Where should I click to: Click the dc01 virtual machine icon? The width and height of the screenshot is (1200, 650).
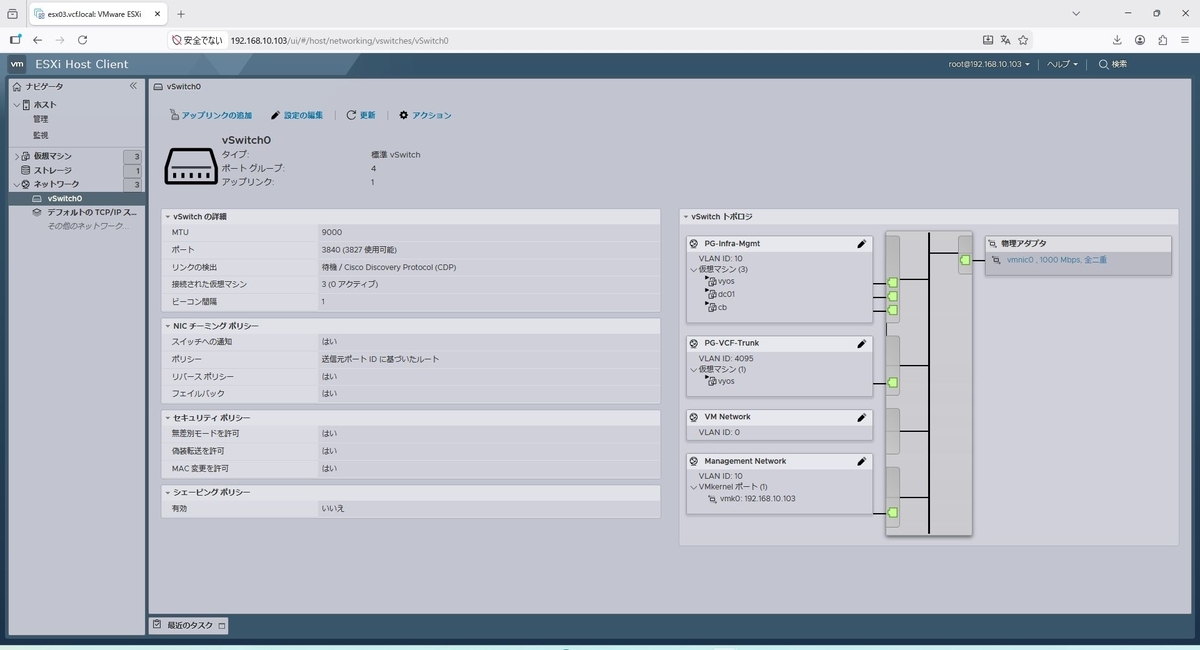711,294
